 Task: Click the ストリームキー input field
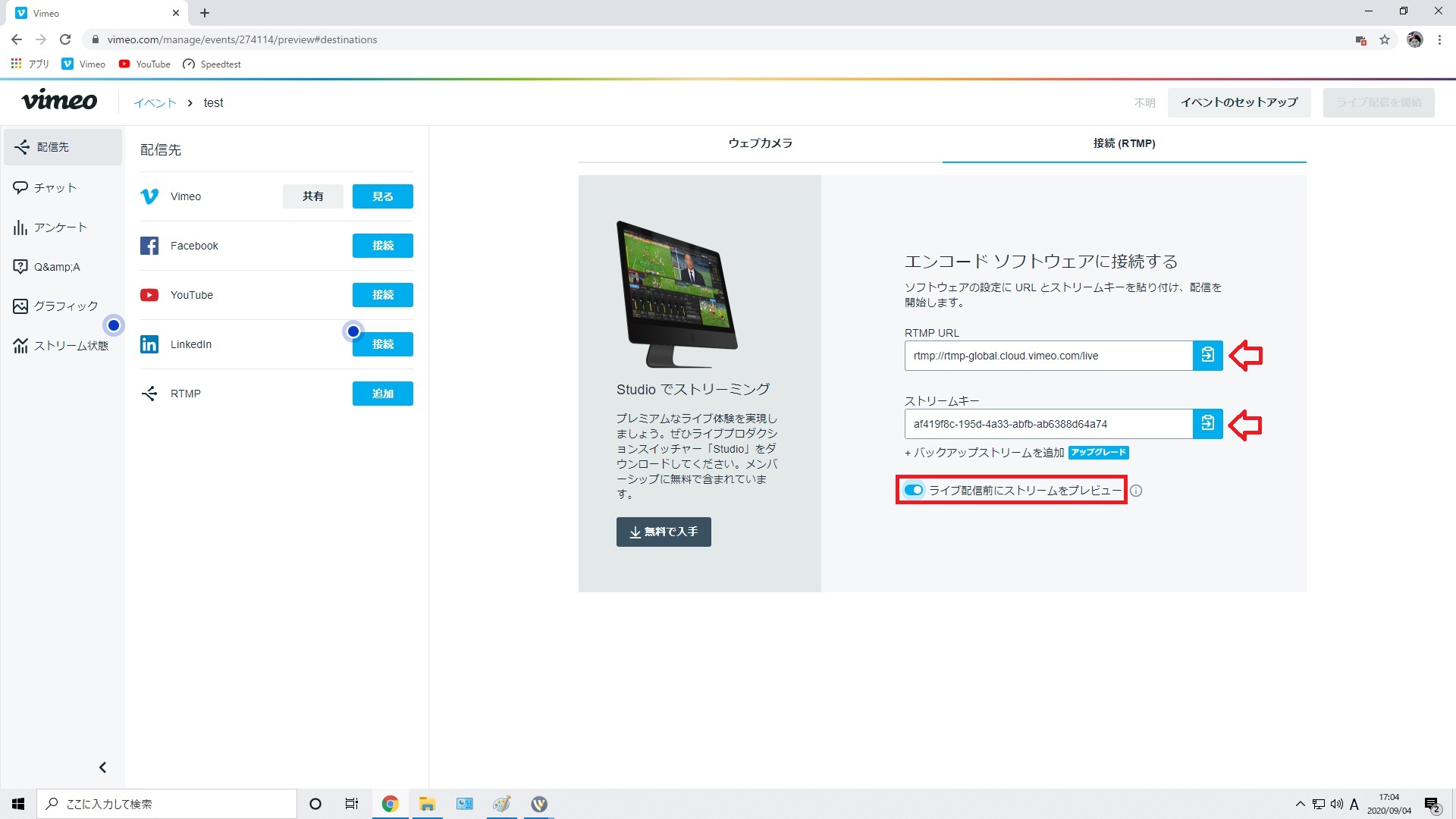tap(1048, 424)
